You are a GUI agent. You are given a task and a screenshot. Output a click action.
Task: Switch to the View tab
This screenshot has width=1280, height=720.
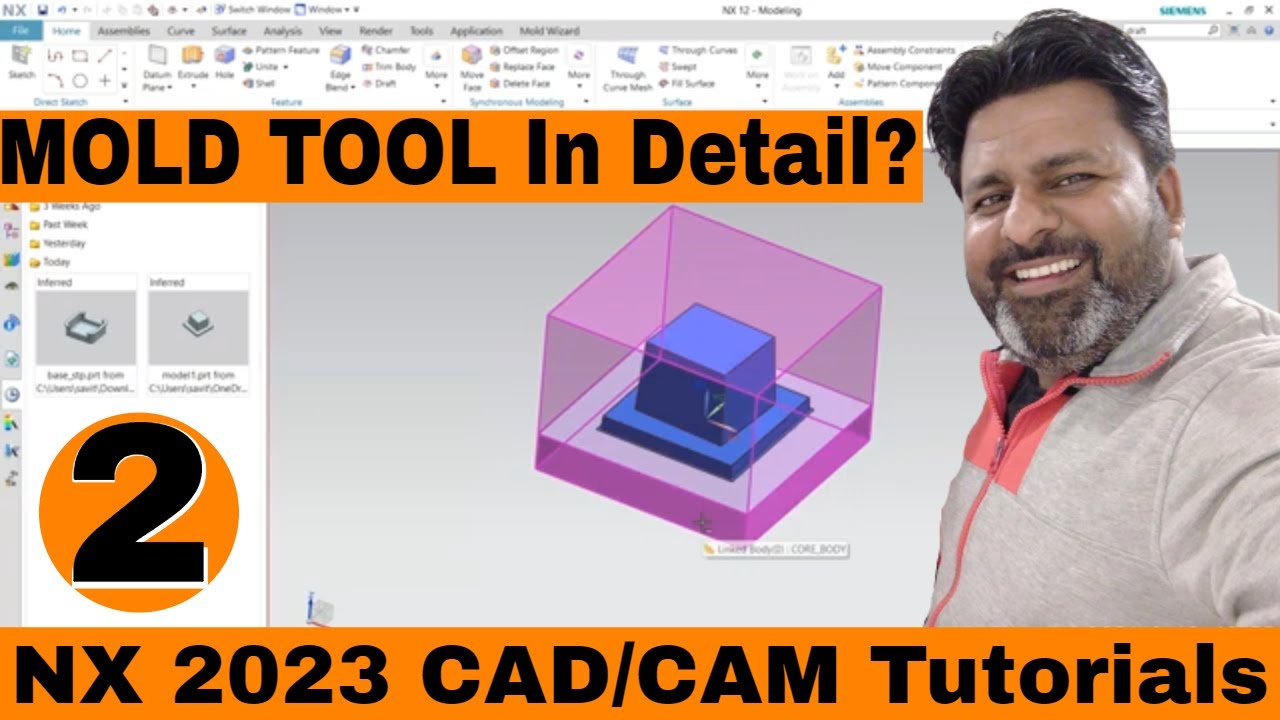(329, 31)
